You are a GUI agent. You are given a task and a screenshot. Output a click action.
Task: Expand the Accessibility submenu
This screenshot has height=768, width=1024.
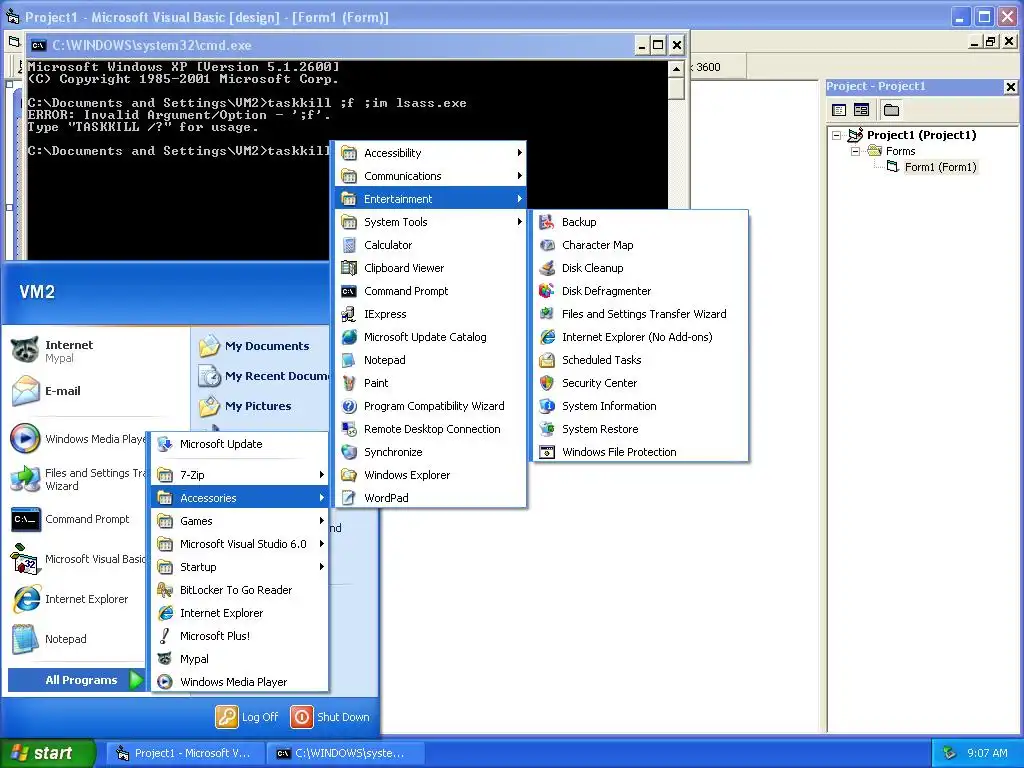click(431, 153)
